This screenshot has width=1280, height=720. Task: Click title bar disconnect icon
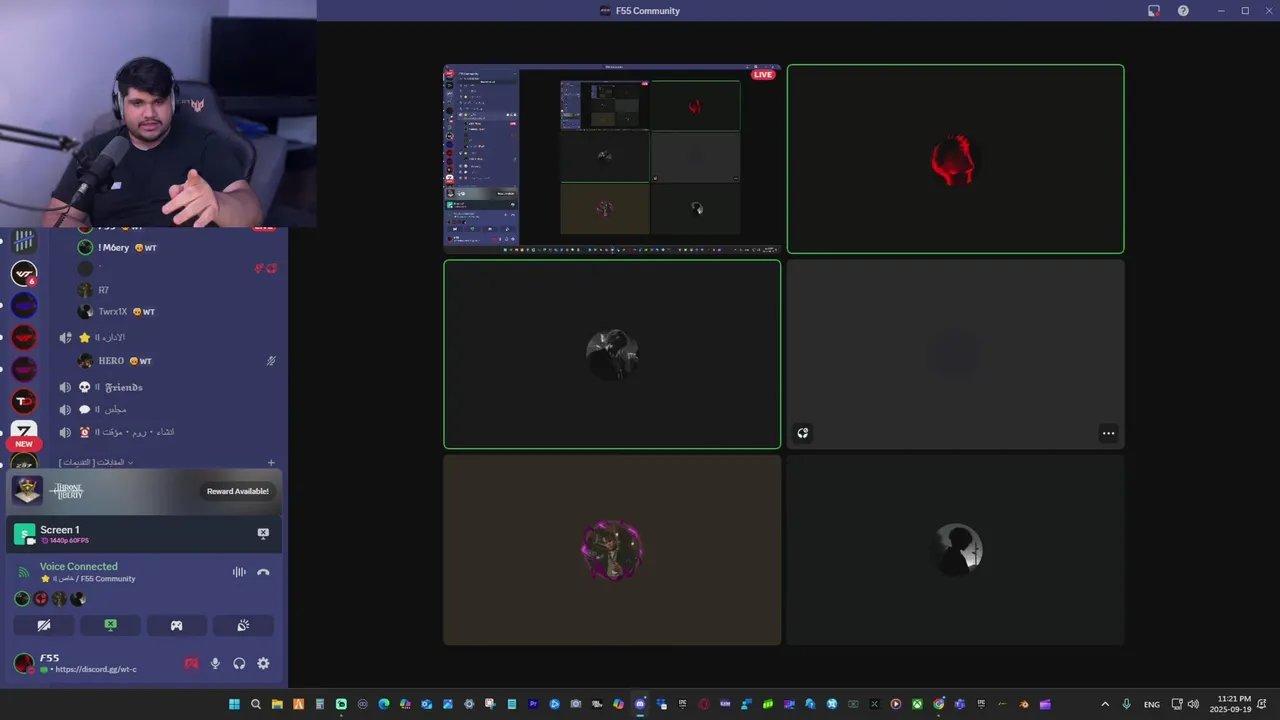pos(1154,11)
